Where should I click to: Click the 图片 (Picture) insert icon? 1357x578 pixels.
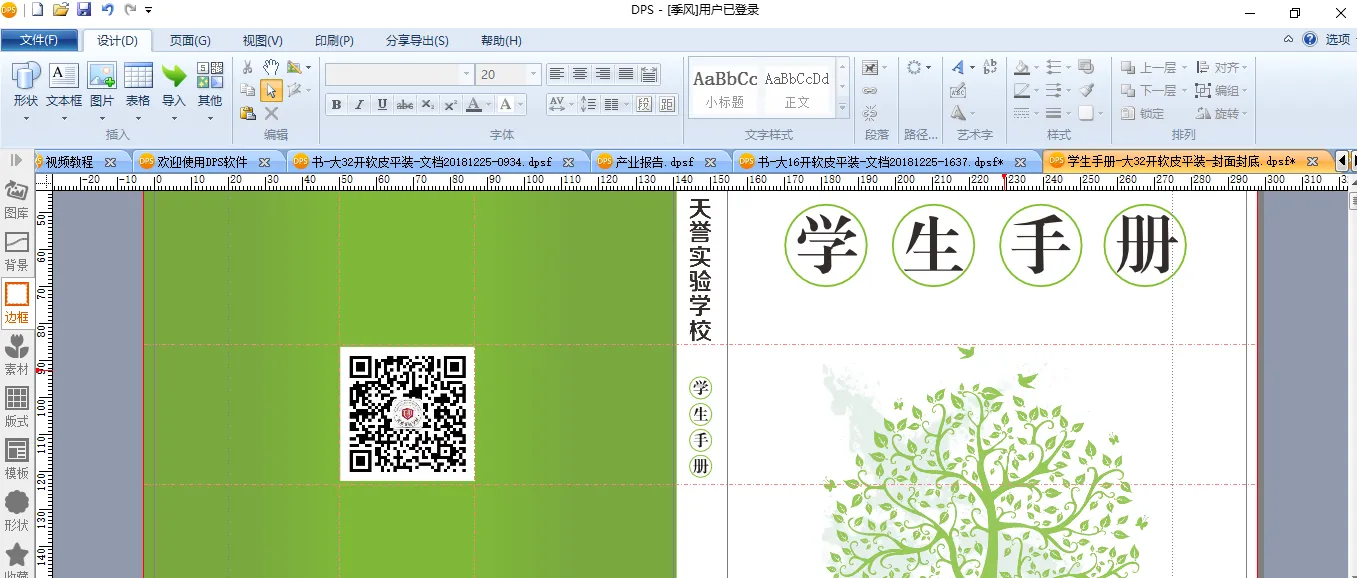coord(102,76)
